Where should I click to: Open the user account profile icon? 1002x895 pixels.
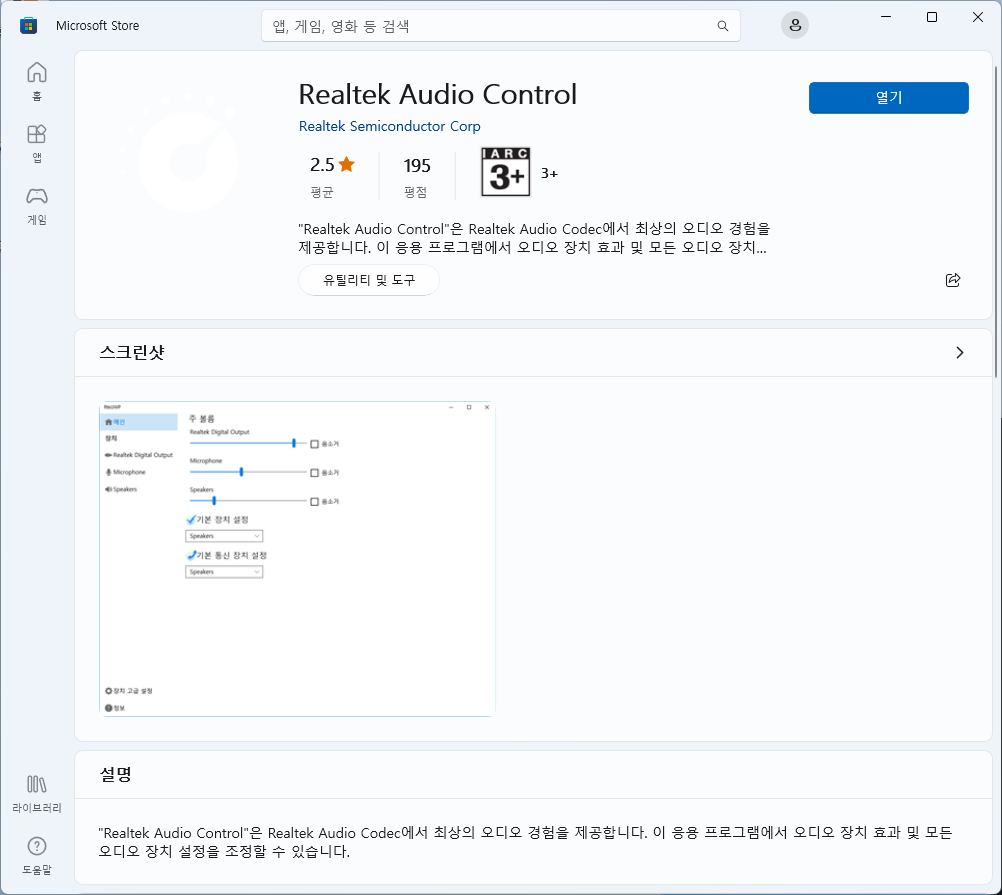click(795, 26)
